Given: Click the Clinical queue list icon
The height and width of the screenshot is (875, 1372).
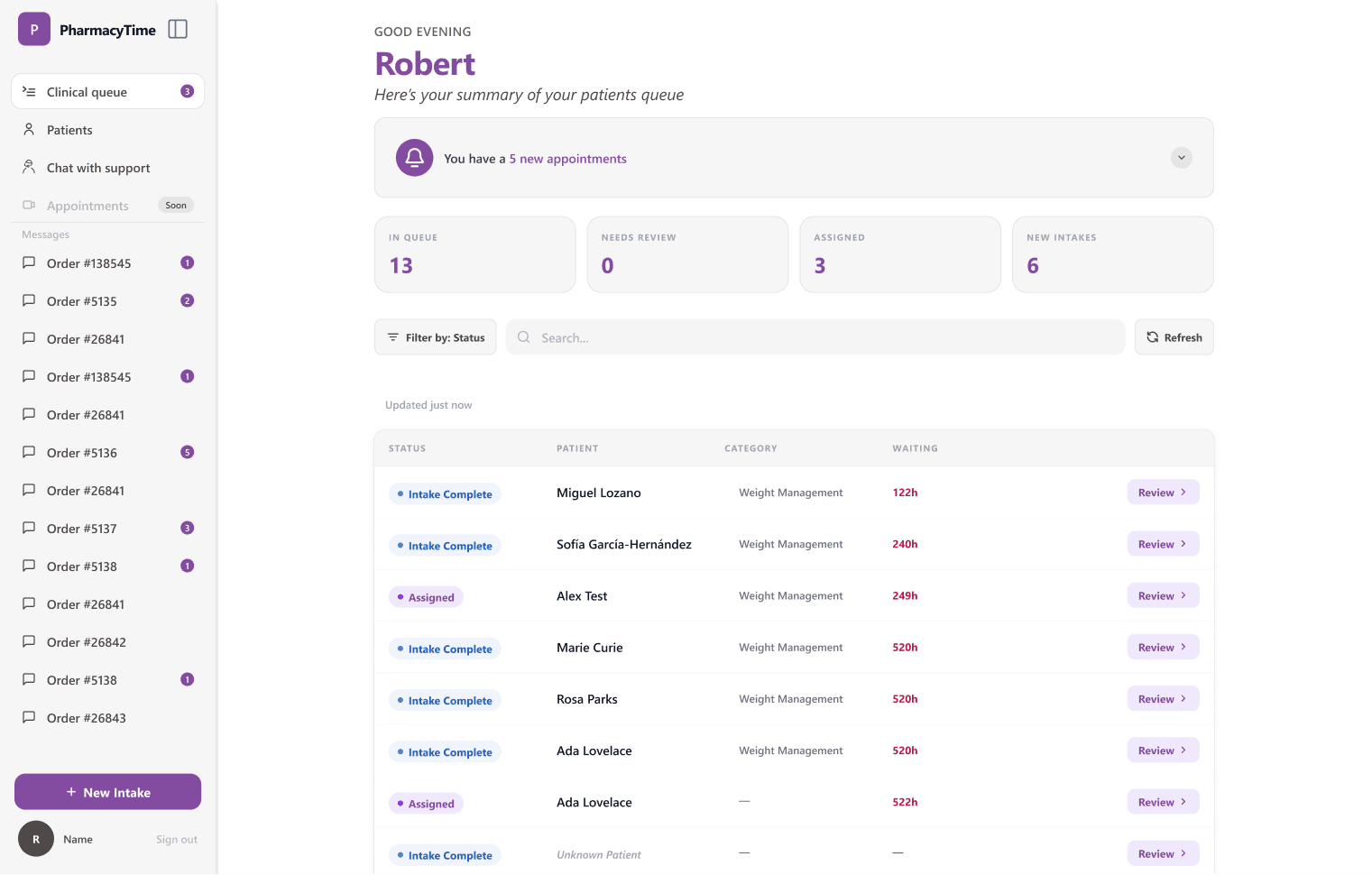Looking at the screenshot, I should coord(29,91).
